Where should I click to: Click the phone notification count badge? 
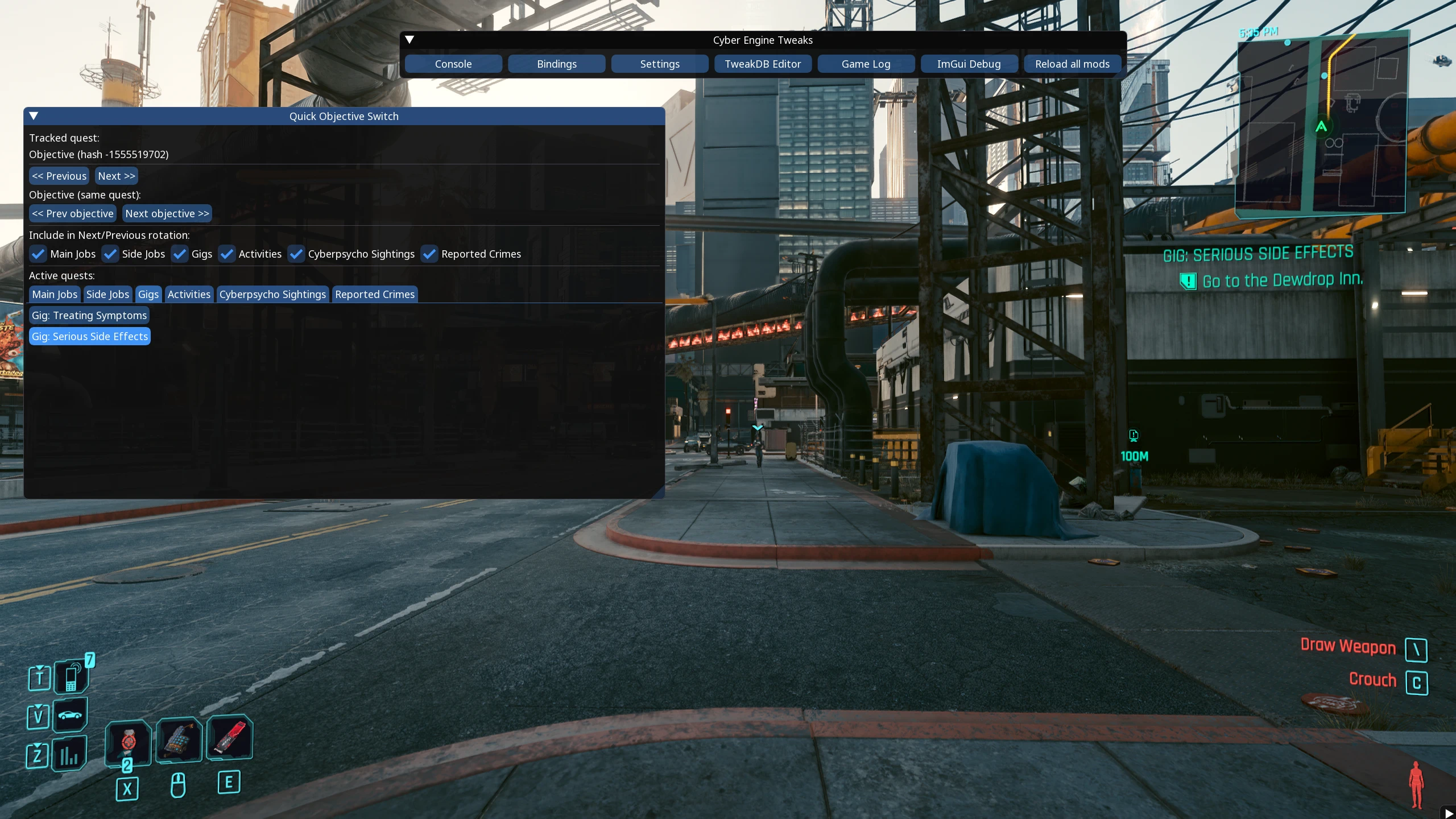point(90,660)
